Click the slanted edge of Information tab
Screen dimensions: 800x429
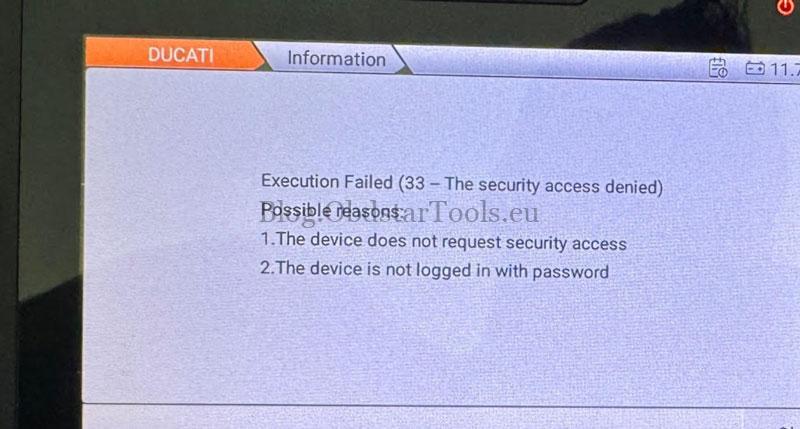click(401, 60)
